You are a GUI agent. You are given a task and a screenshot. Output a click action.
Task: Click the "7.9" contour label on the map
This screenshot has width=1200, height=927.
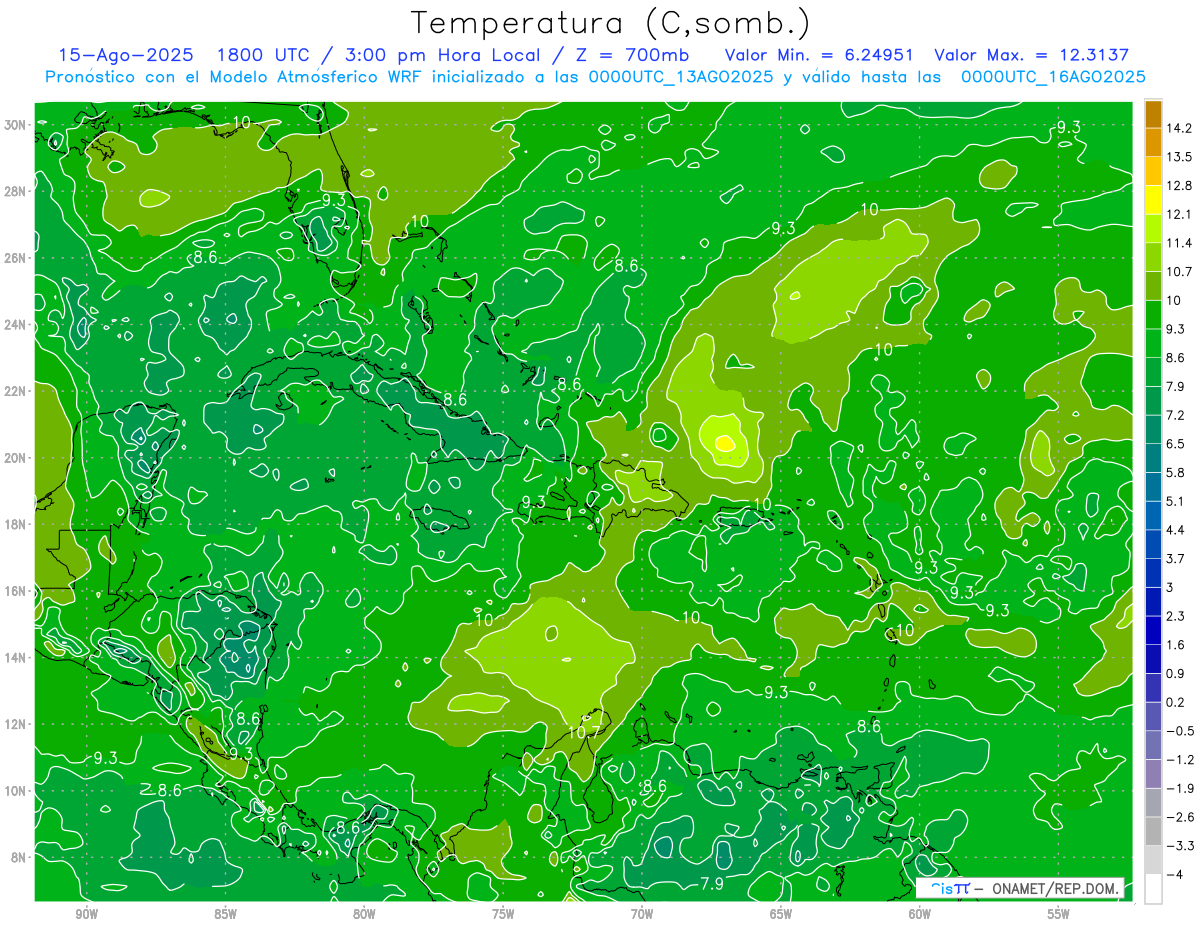click(712, 883)
